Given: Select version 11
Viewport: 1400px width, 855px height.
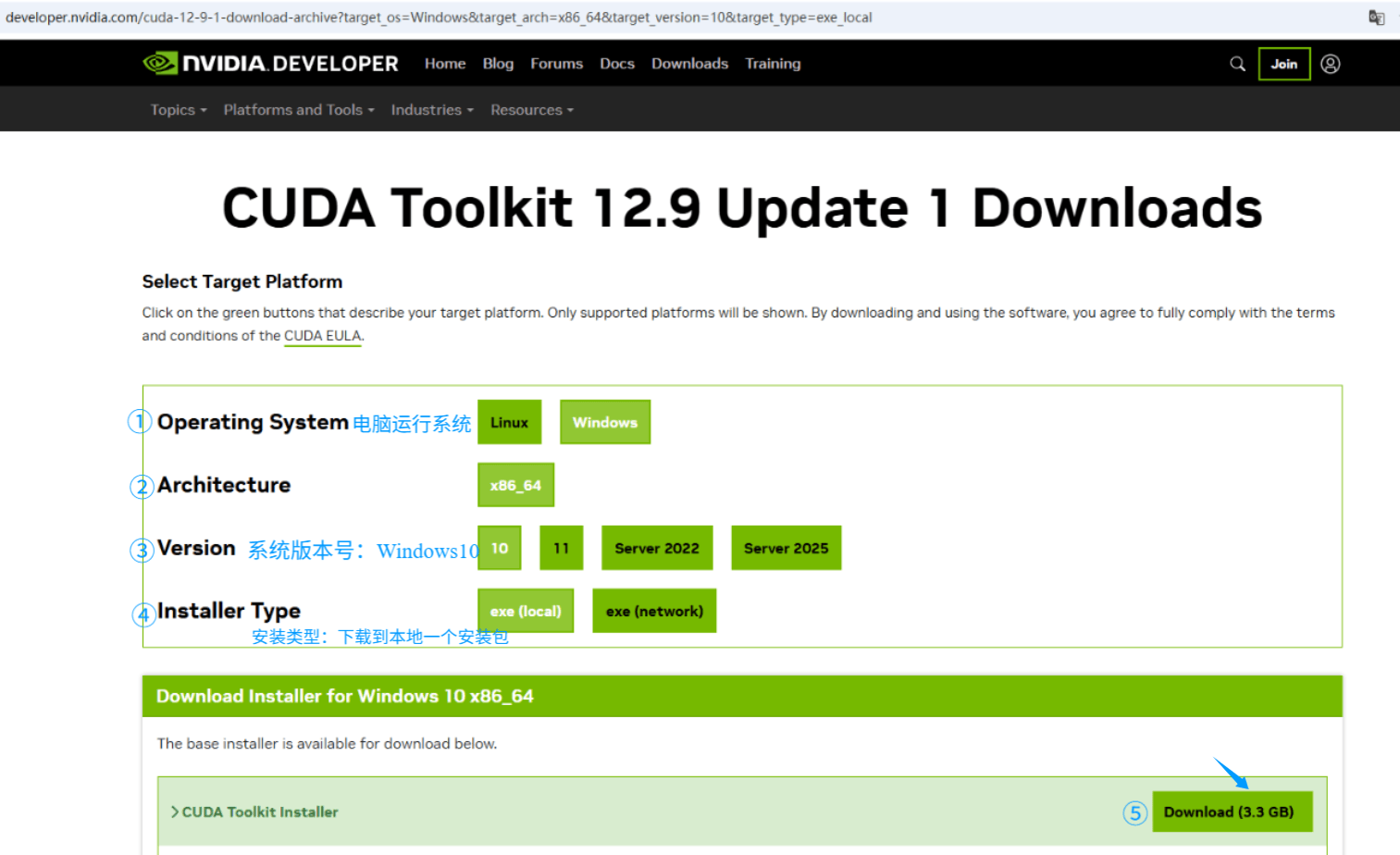Looking at the screenshot, I should tap(561, 548).
